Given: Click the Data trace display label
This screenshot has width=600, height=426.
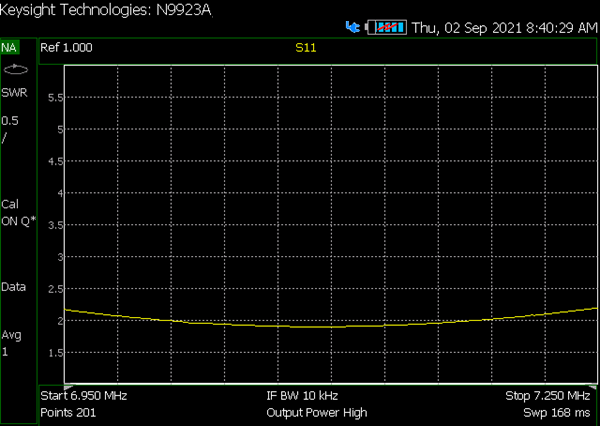Looking at the screenshot, I should pyautogui.click(x=13, y=287).
